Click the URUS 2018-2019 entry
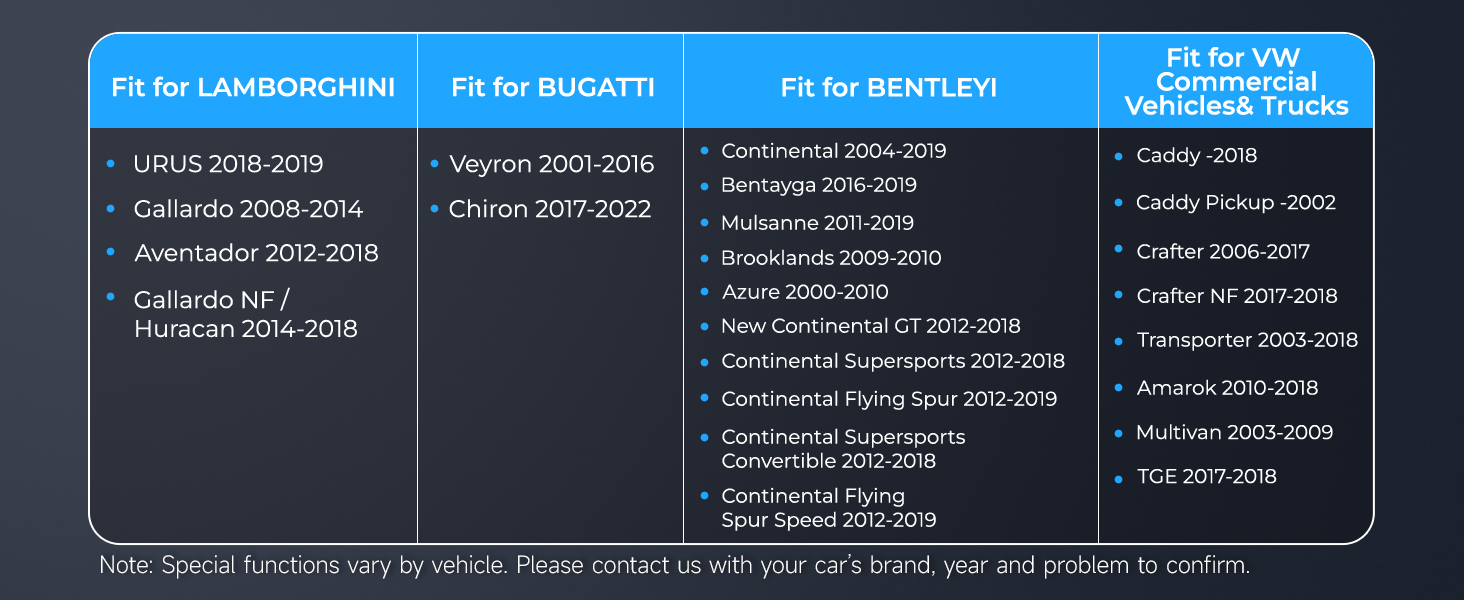This screenshot has height=600, width=1464. click(x=228, y=164)
